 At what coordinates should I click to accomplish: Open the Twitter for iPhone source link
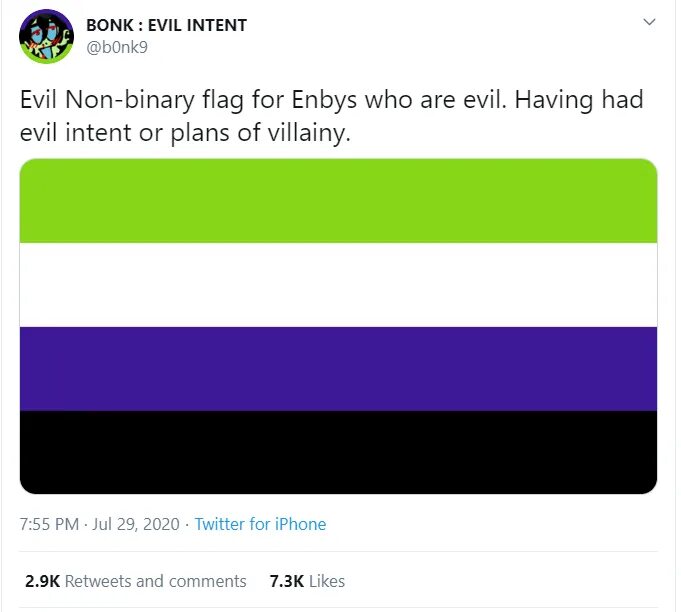260,524
